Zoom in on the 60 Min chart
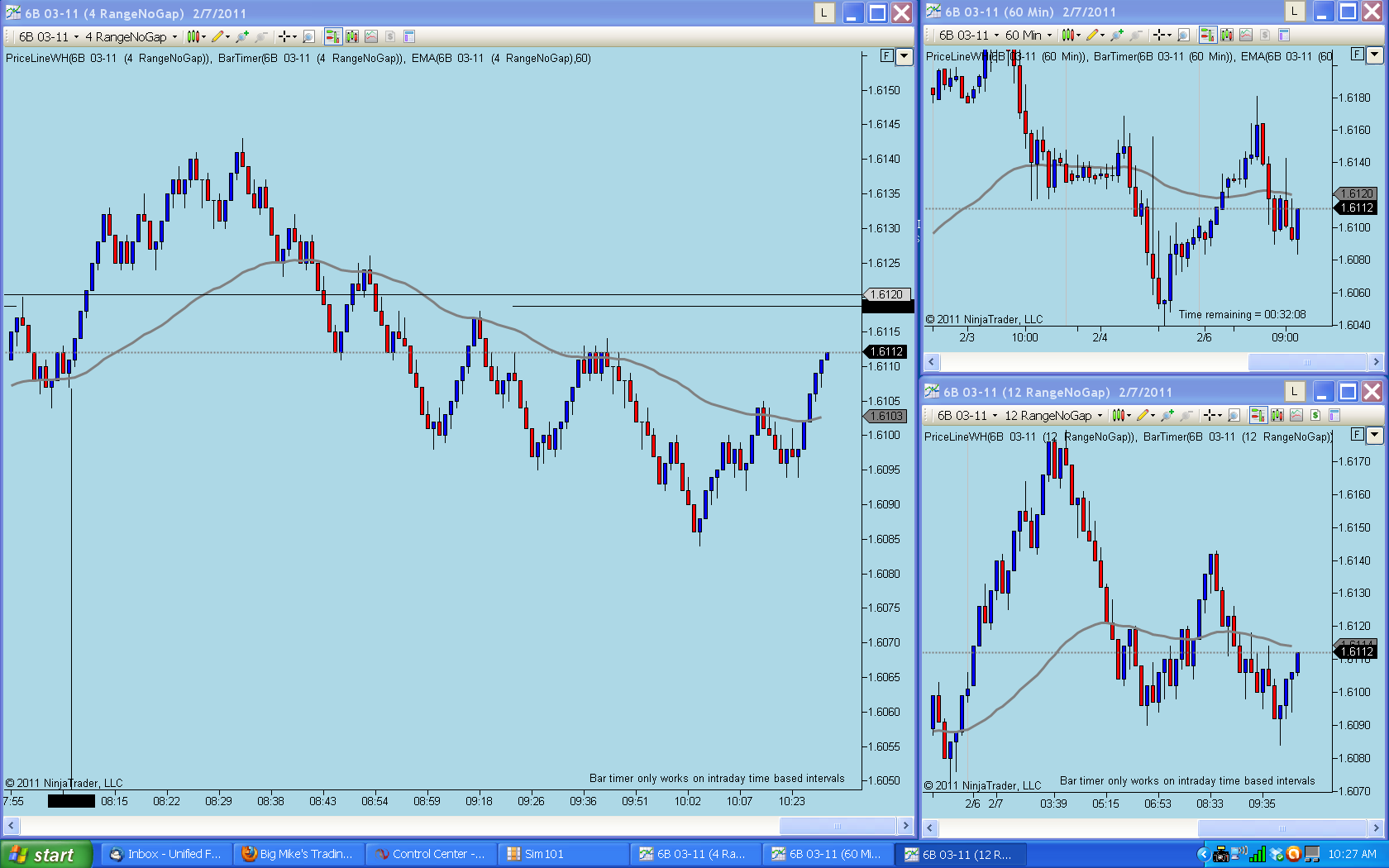 [x=1117, y=35]
